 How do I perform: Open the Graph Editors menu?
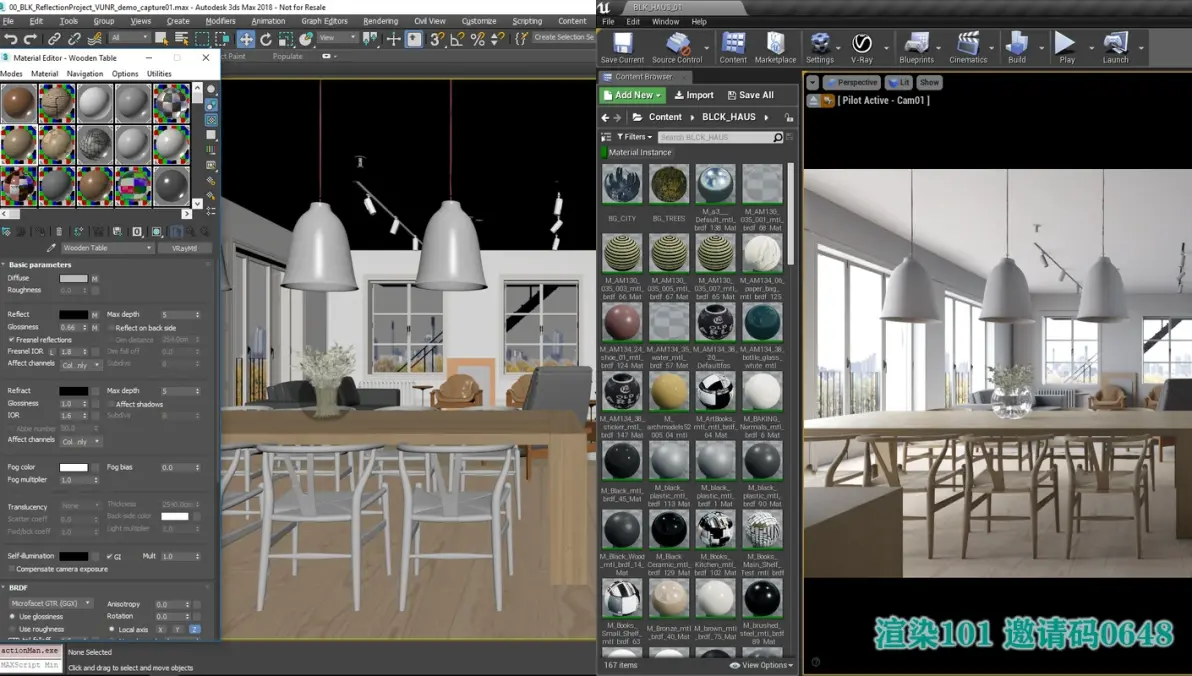click(x=325, y=21)
